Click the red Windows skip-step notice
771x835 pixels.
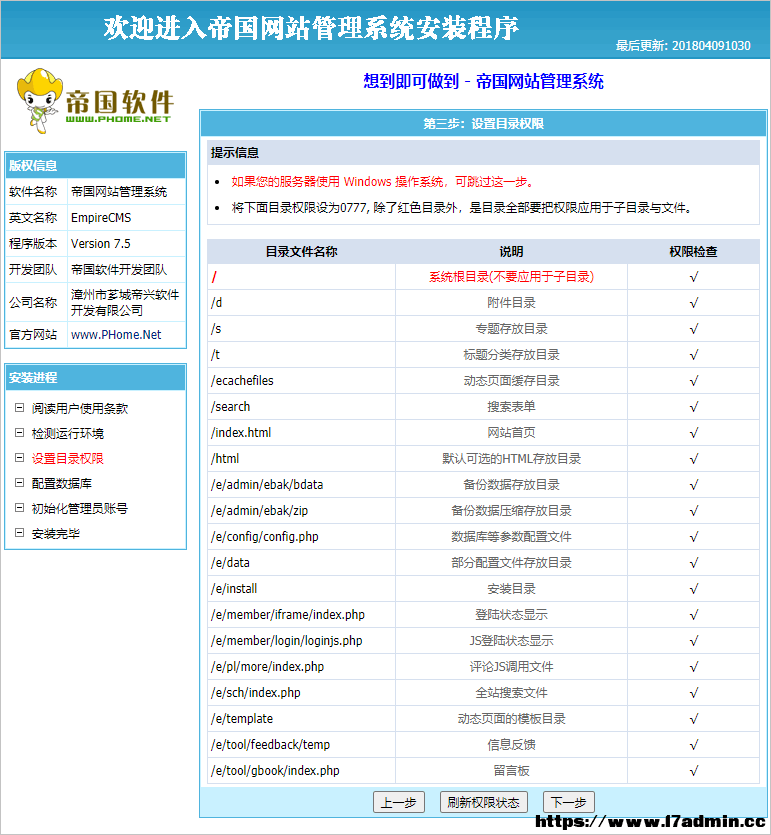[x=383, y=182]
